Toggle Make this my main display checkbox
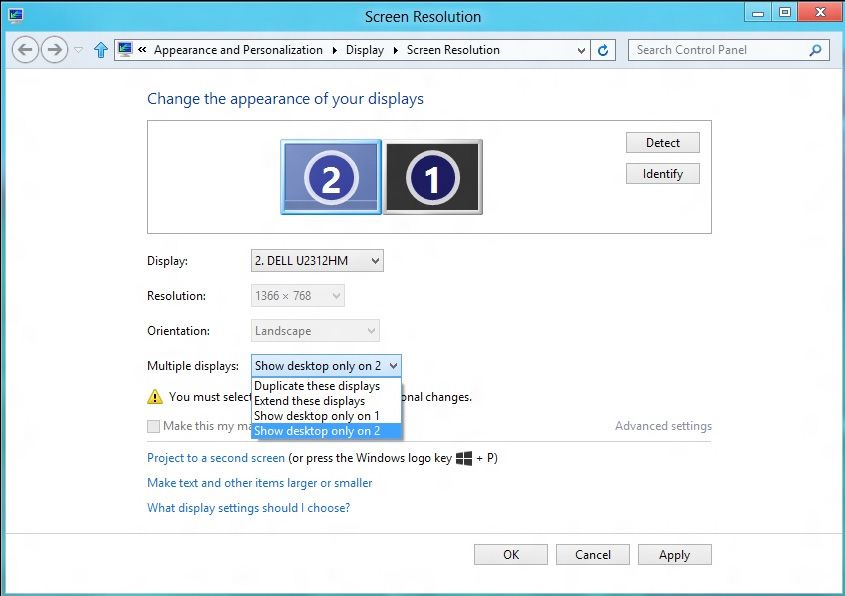The width and height of the screenshot is (845, 596). 154,426
